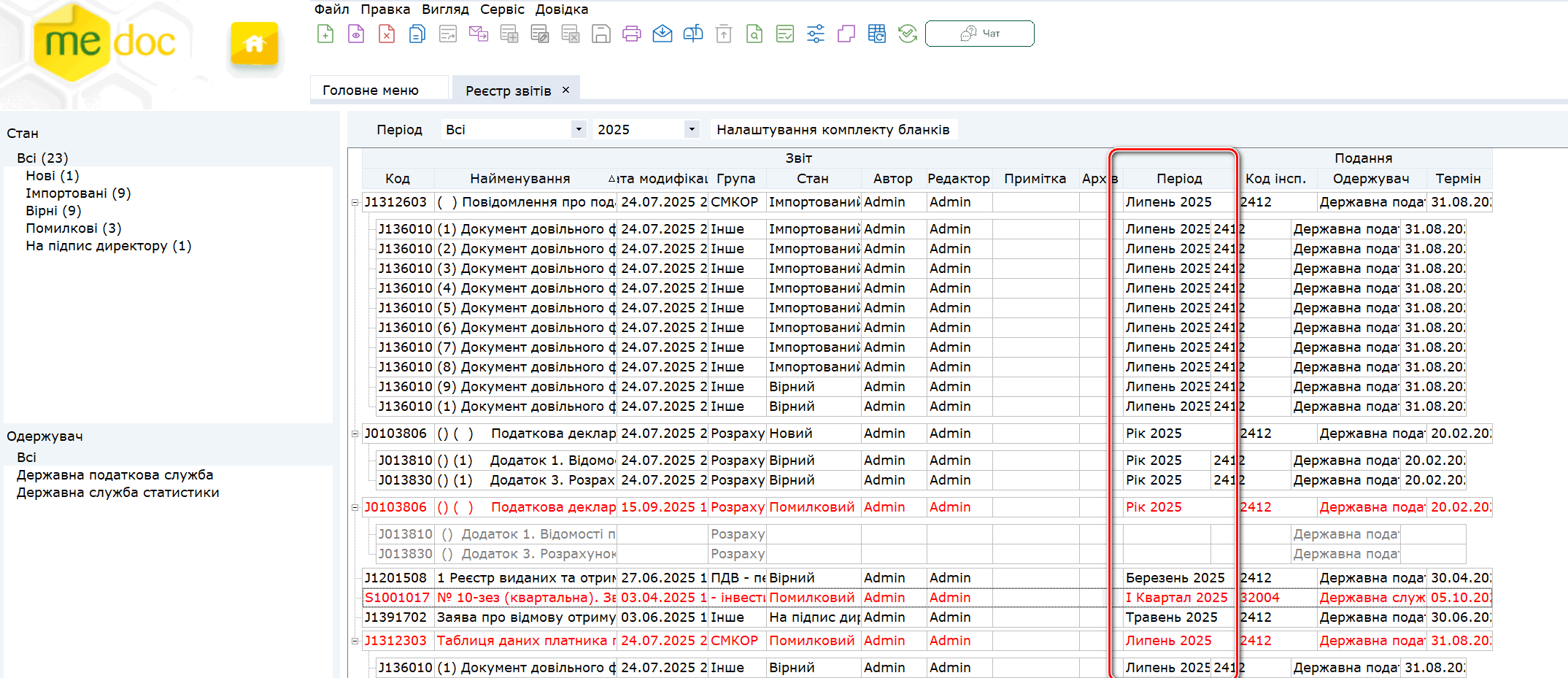Viewport: 1568px width, 678px height.
Task: Click the copy report icon
Action: 417,34
